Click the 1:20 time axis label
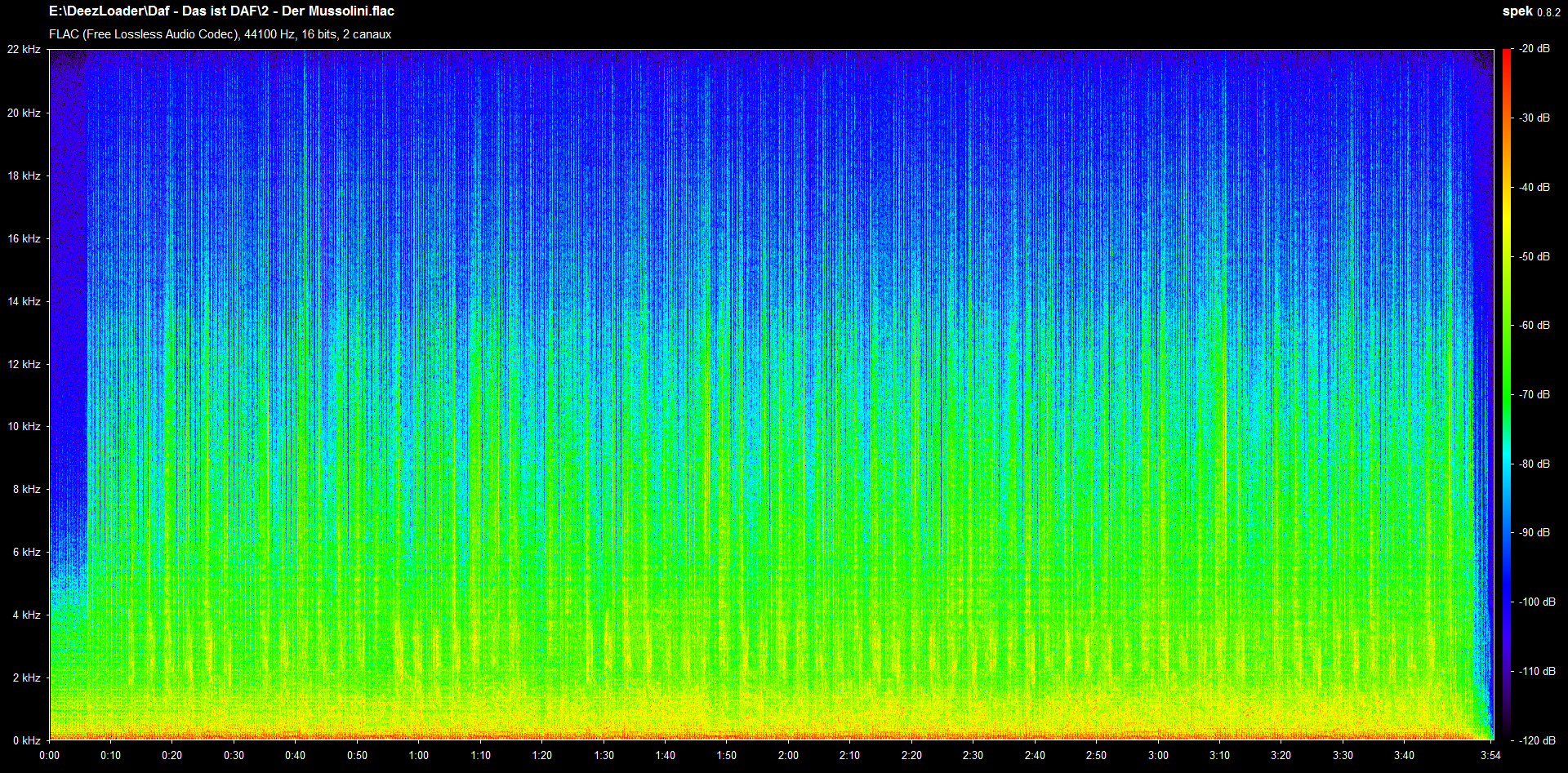 coord(542,755)
